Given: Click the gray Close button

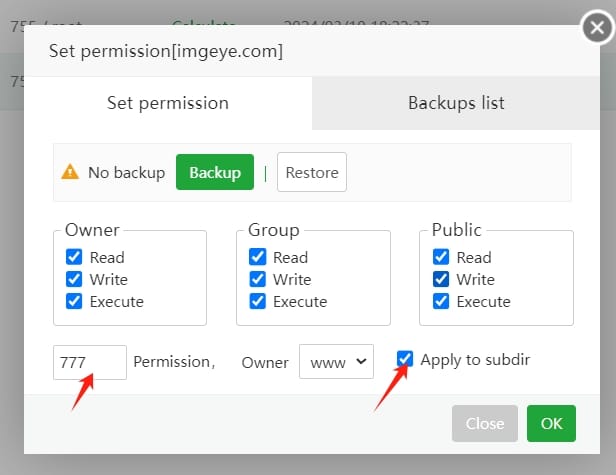Looking at the screenshot, I should pyautogui.click(x=485, y=424).
